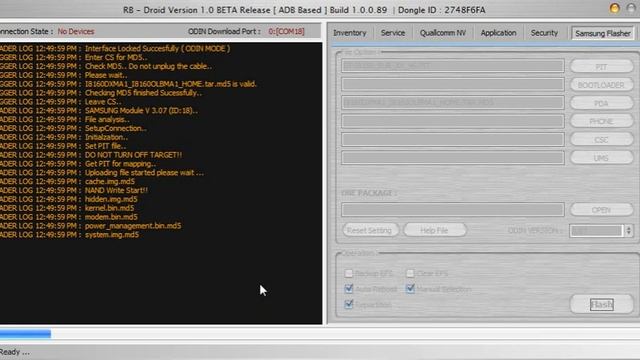Click the BOOTLOADER file path field
This screenshot has width=640, height=360.
click(x=453, y=84)
